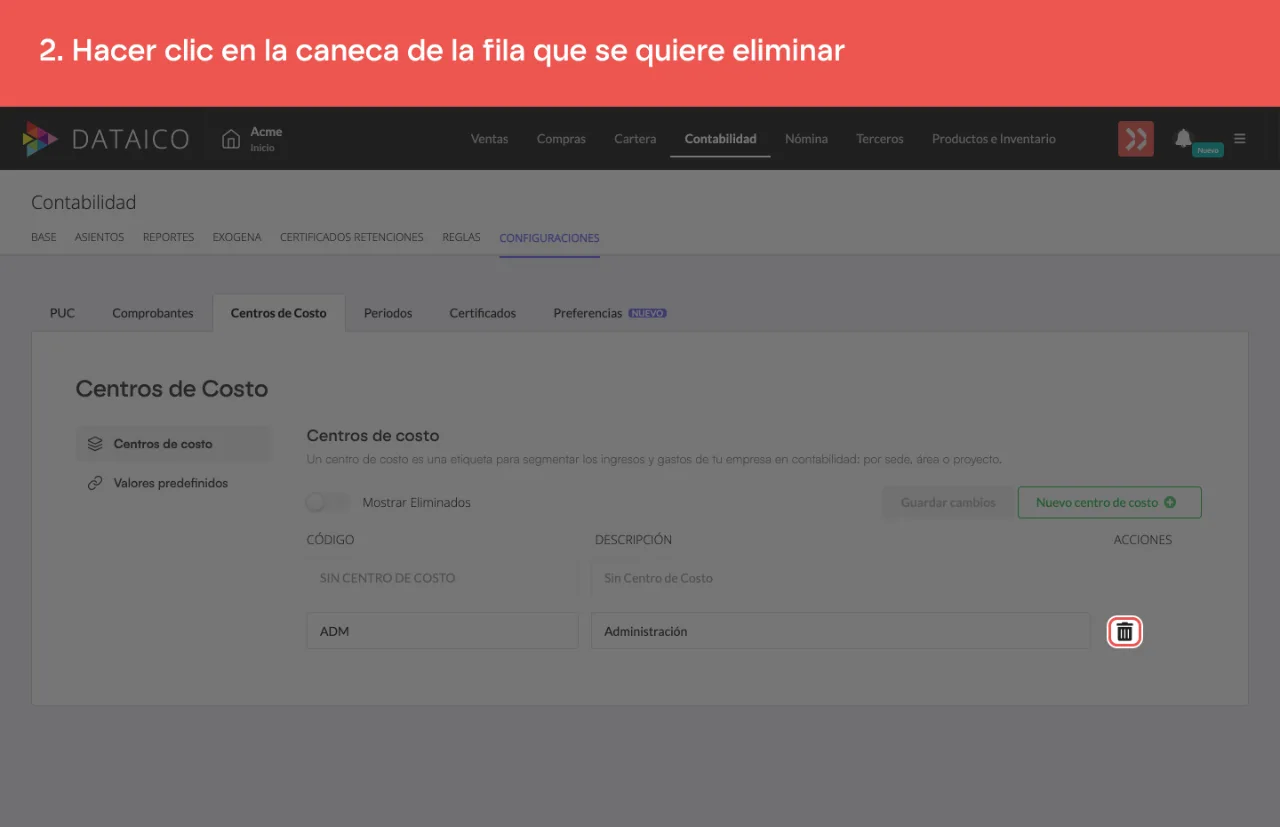Screen dimensions: 1280x827
Task: Switch to the REPORTES sub-tab
Action: pyautogui.click(x=168, y=238)
